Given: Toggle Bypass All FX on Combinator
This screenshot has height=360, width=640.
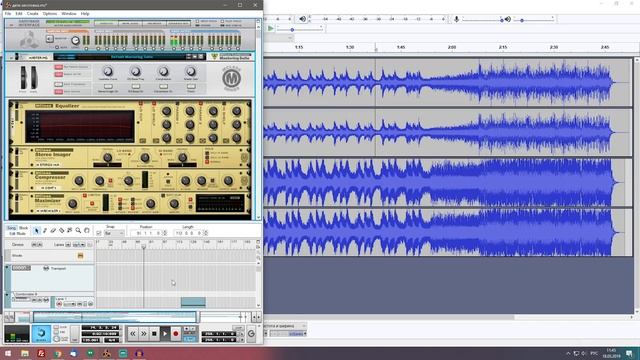Looking at the screenshot, I should coord(58,74).
